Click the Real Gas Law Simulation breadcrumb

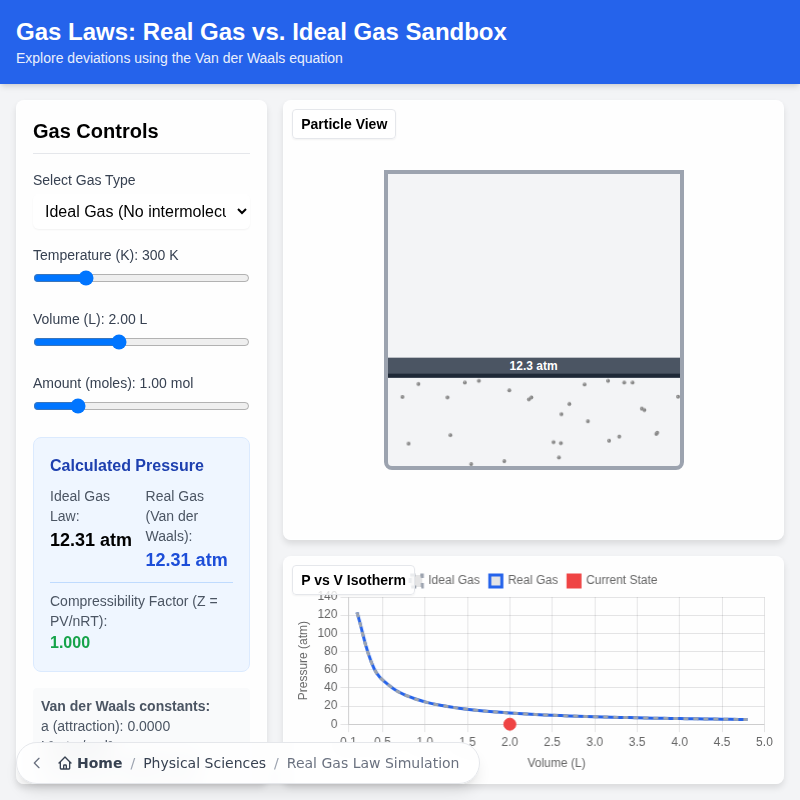373,762
